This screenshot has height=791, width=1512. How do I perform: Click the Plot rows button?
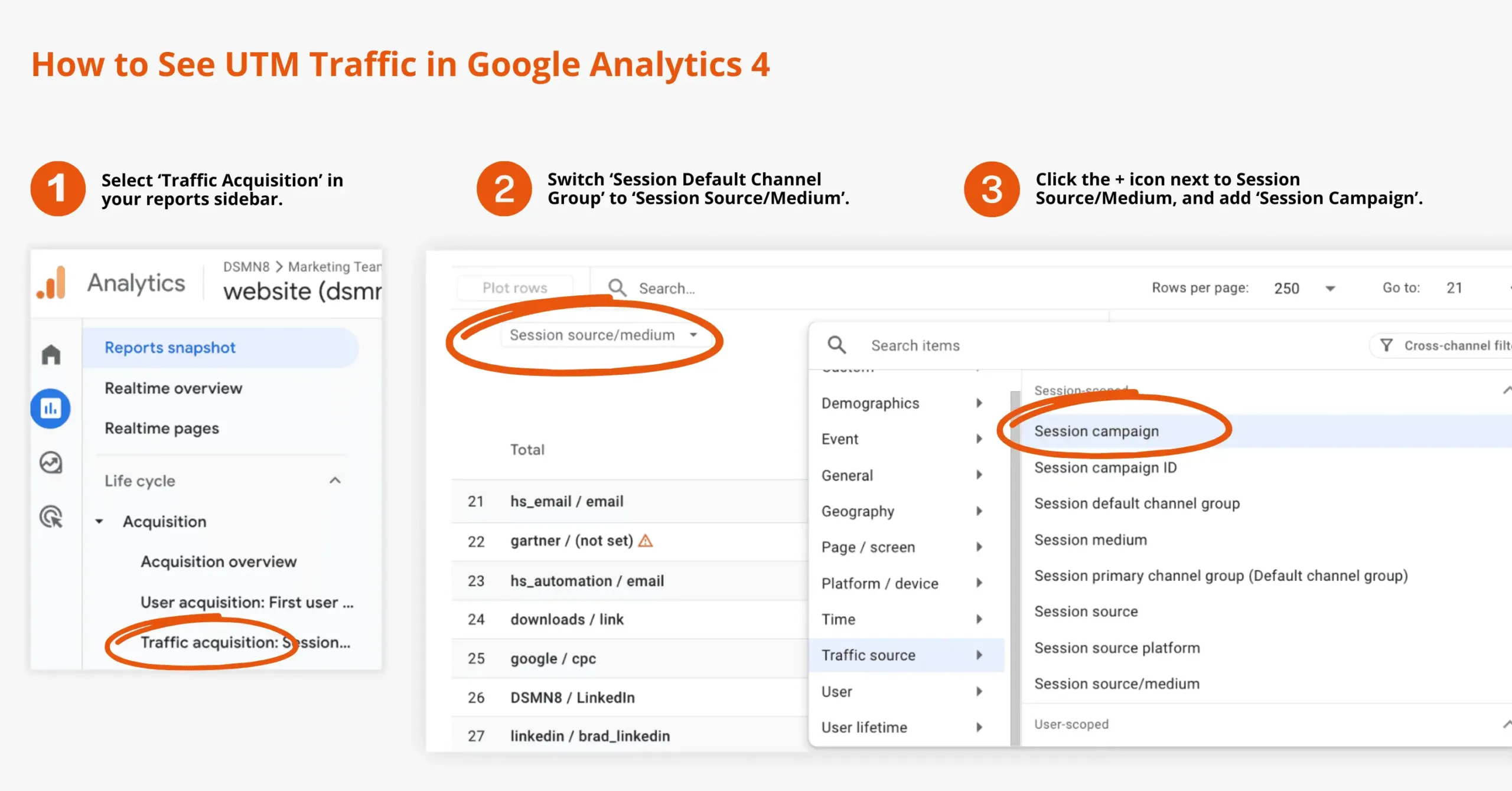pos(514,288)
